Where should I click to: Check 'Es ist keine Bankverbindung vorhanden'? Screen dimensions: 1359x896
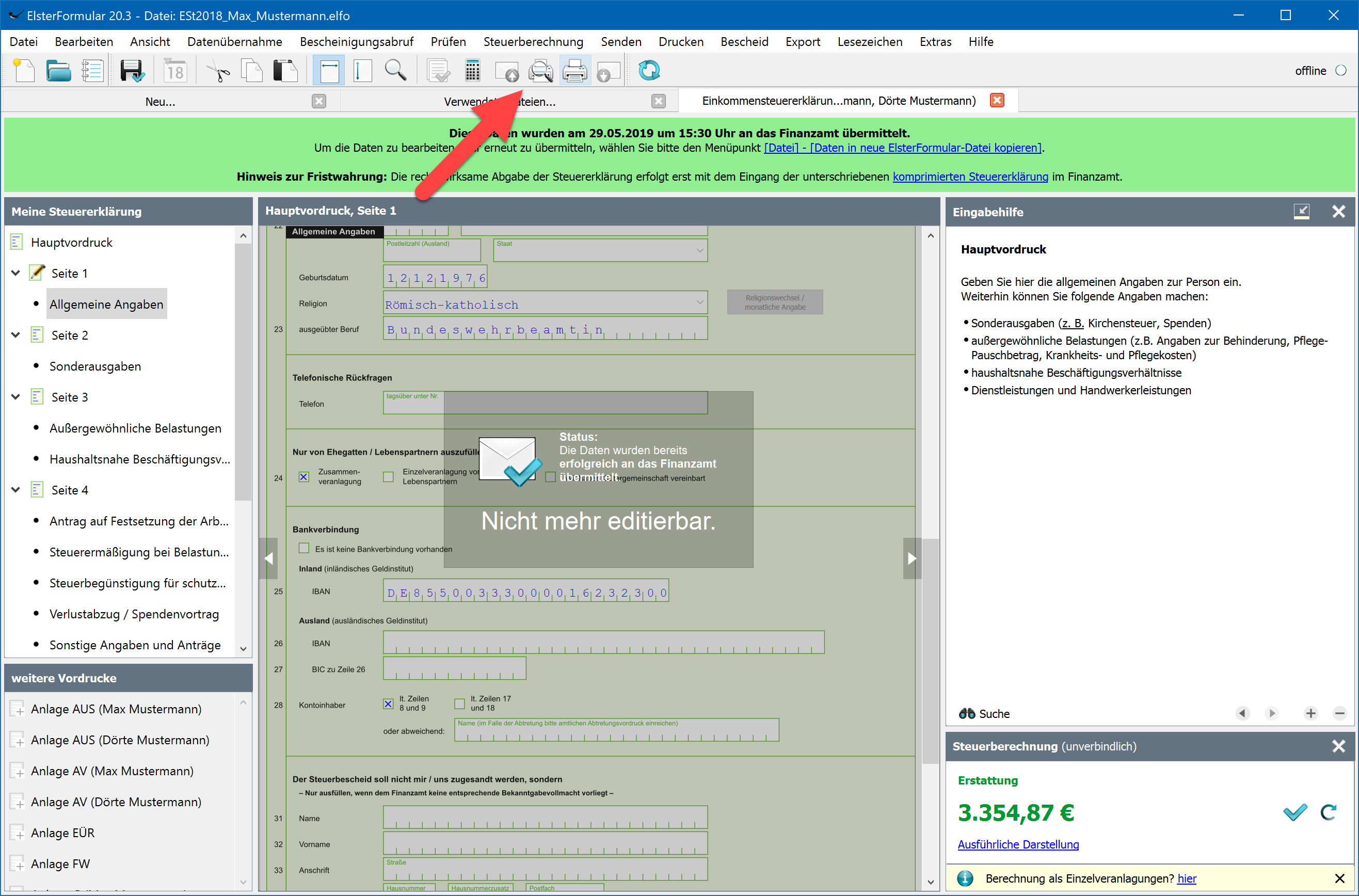(304, 549)
